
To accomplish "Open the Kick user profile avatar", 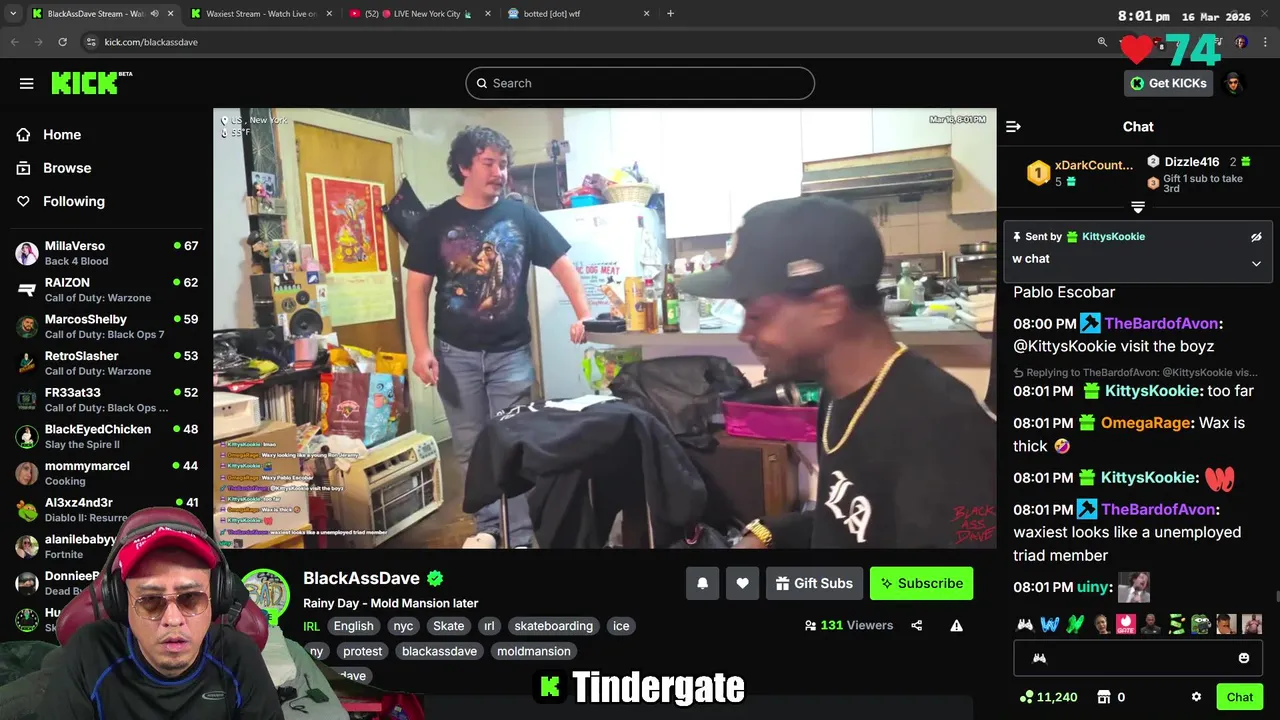I will (x=1233, y=83).
